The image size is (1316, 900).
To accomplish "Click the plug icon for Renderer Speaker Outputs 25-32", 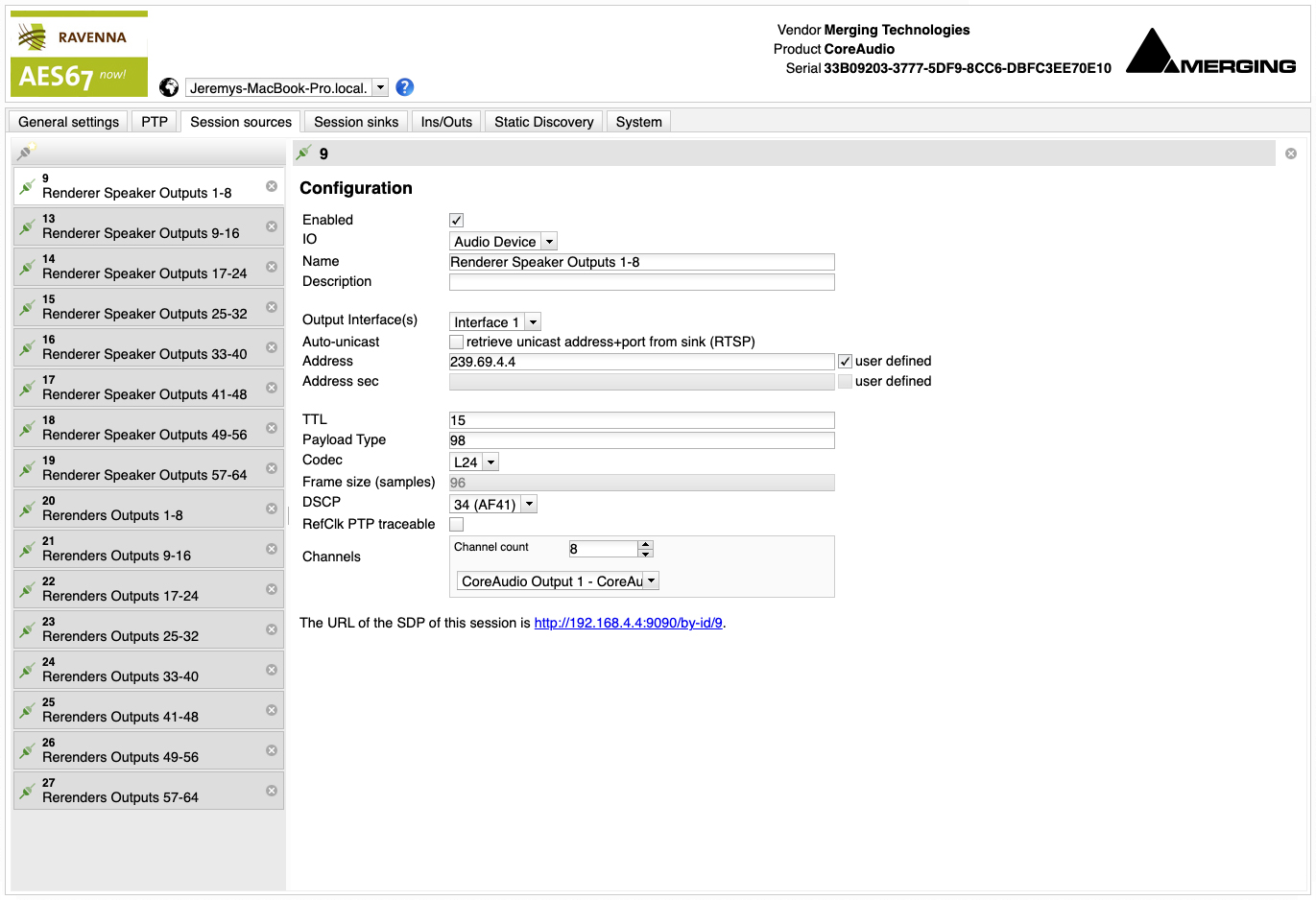I will click(27, 307).
